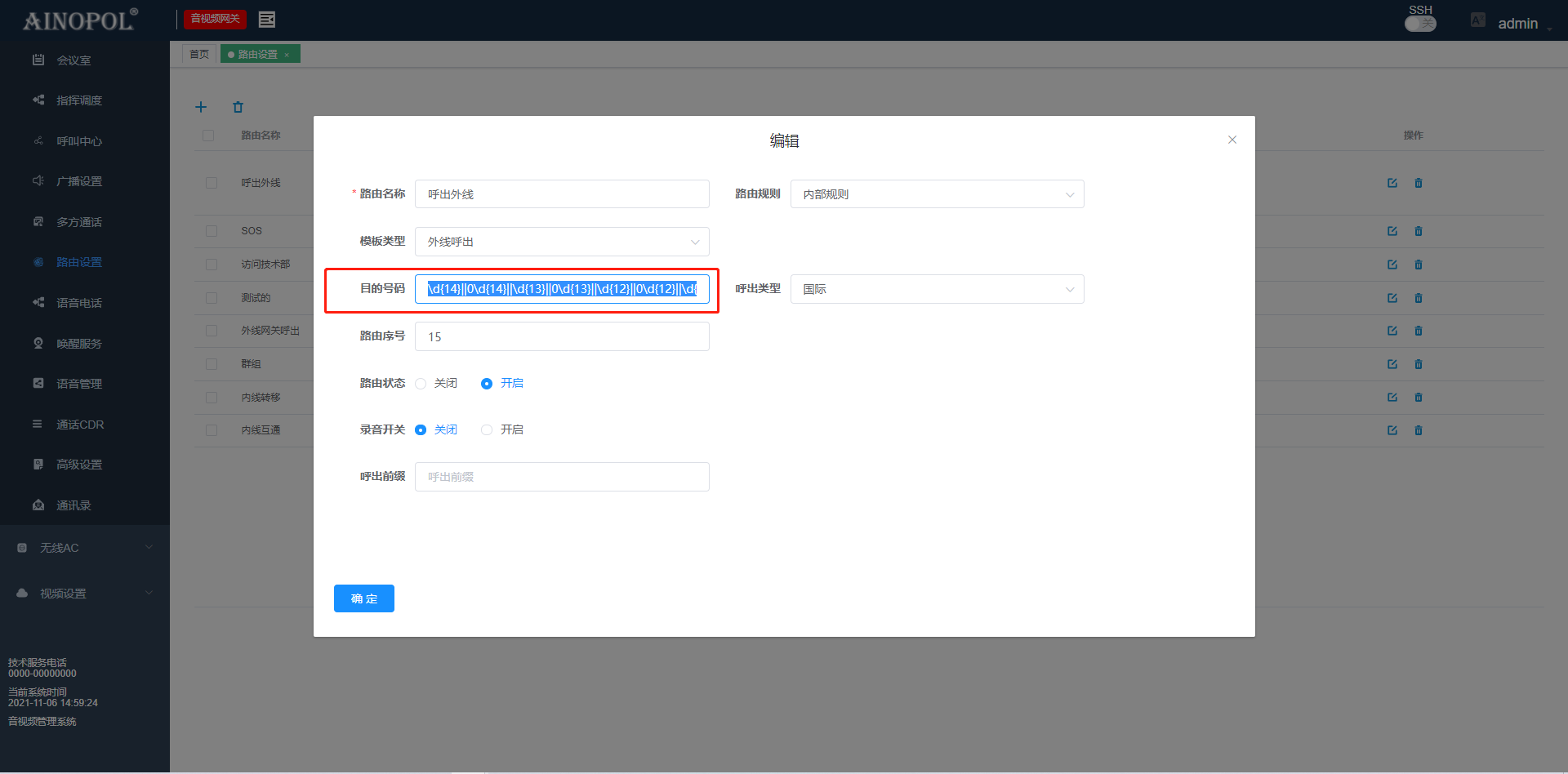Click edit icon for the SOS route row
The height and width of the screenshot is (774, 1568).
click(1392, 231)
